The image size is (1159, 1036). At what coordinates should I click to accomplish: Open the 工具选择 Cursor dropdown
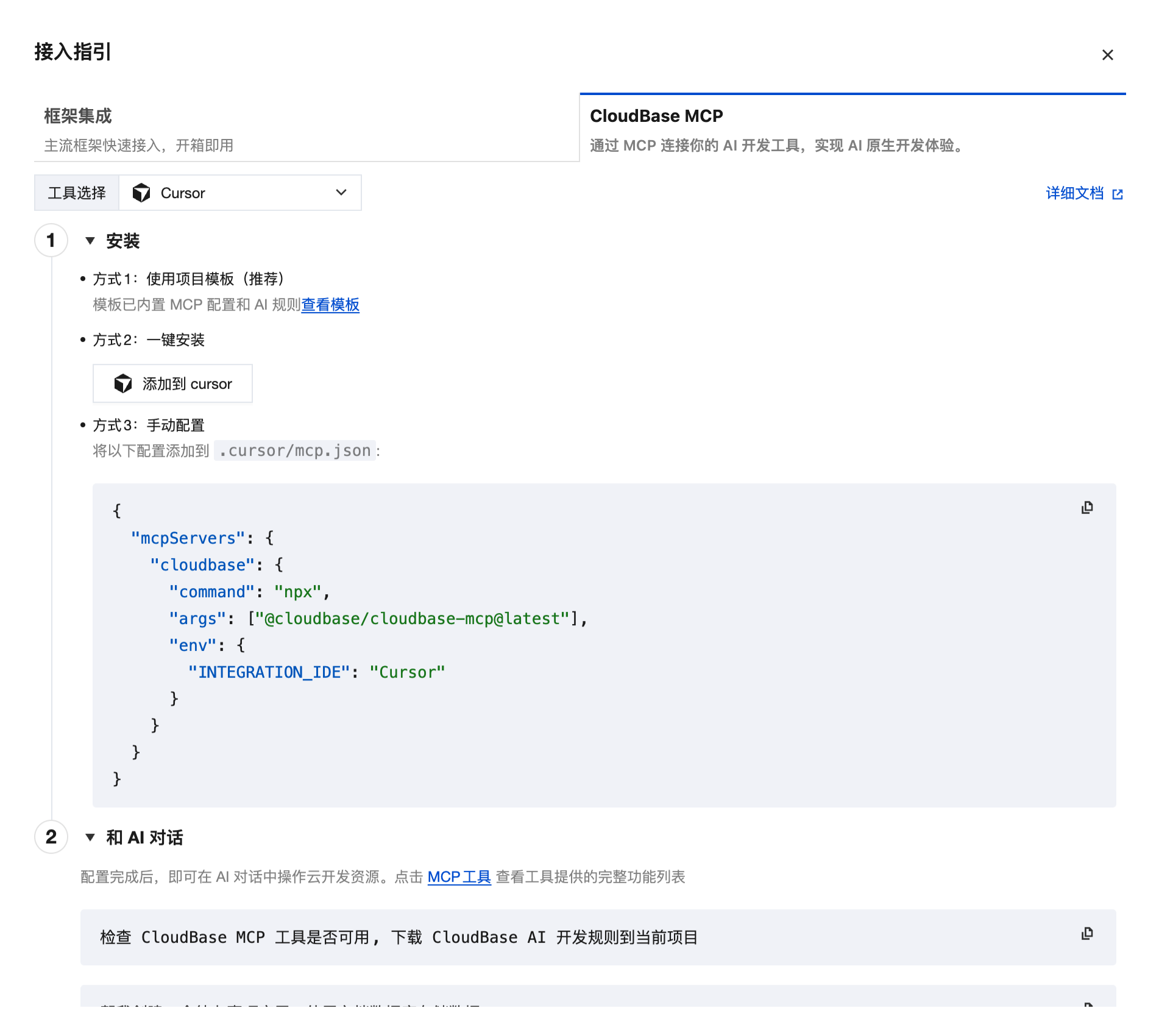coord(240,193)
